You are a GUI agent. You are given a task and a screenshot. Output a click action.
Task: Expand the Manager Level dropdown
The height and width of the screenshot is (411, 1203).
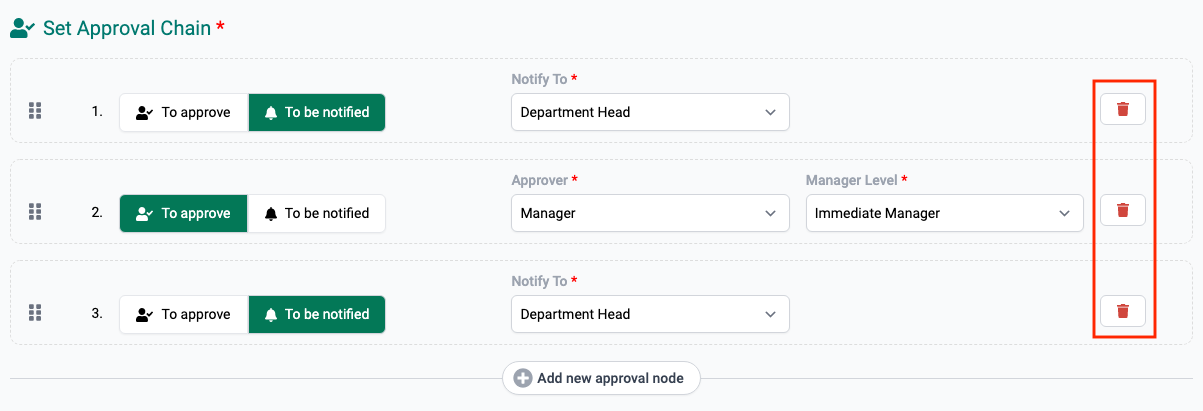(943, 213)
